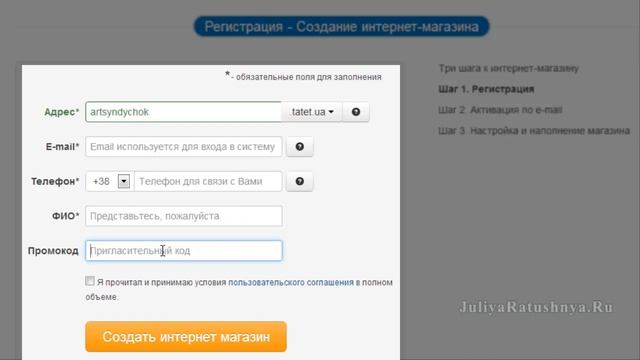Open the +38 country code dropdown
The image size is (640, 360).
(x=124, y=181)
